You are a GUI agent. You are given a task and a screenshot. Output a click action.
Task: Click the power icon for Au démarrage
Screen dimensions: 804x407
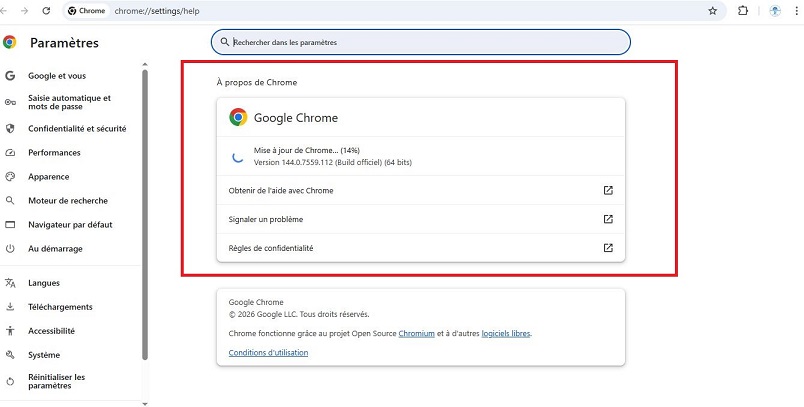(x=10, y=249)
